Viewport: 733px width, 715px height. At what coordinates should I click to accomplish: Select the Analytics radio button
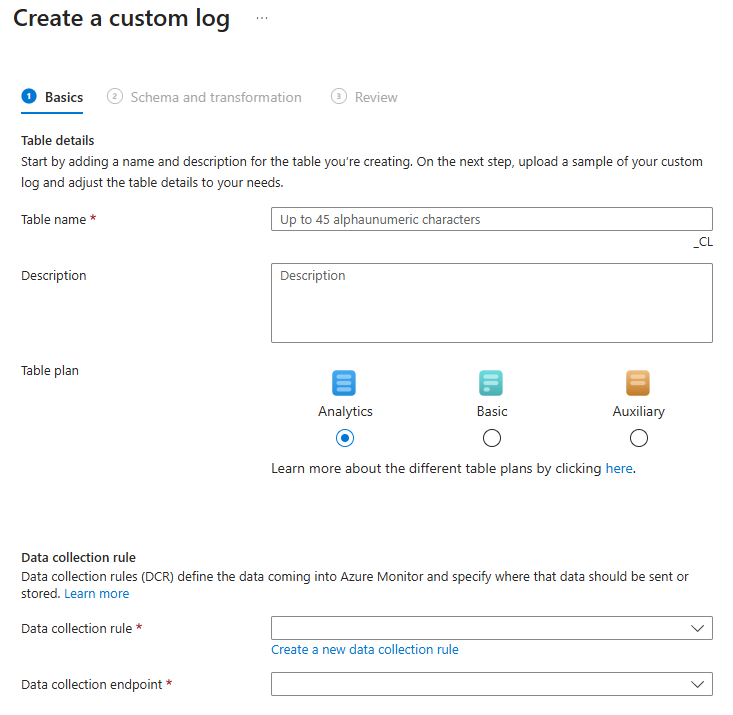[x=345, y=438]
